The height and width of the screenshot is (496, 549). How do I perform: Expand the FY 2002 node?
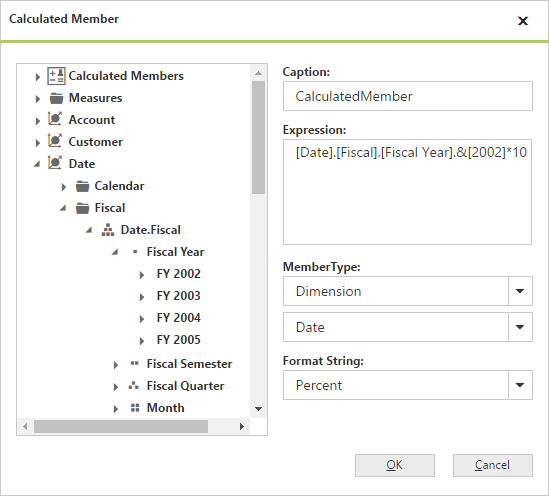pos(142,275)
